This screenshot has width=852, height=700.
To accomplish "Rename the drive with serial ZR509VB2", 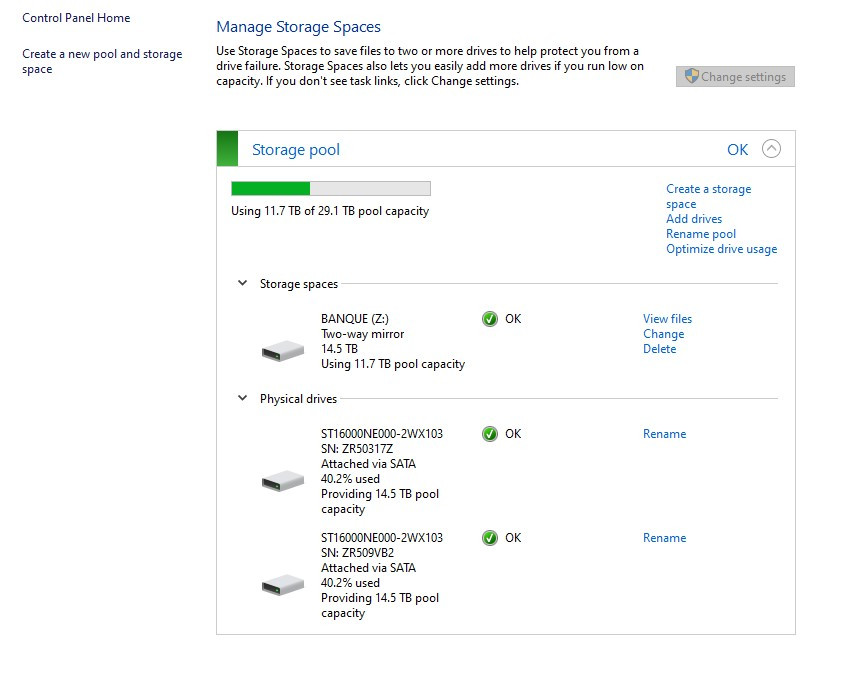I will point(664,538).
